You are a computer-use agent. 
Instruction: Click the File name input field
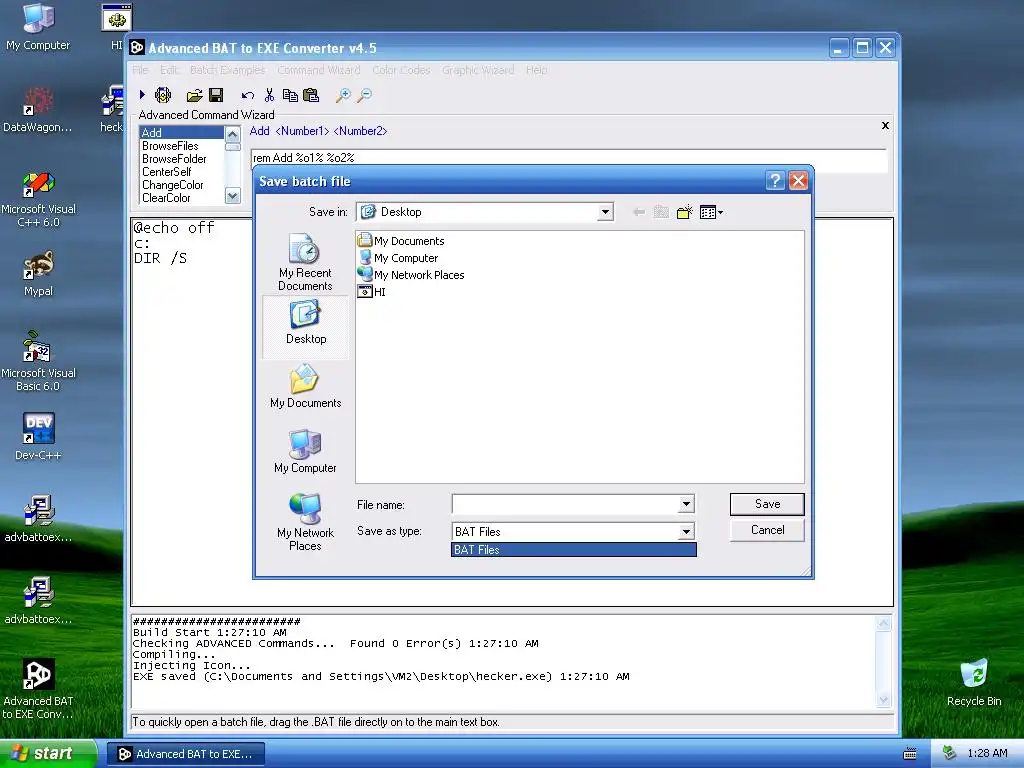coord(566,504)
